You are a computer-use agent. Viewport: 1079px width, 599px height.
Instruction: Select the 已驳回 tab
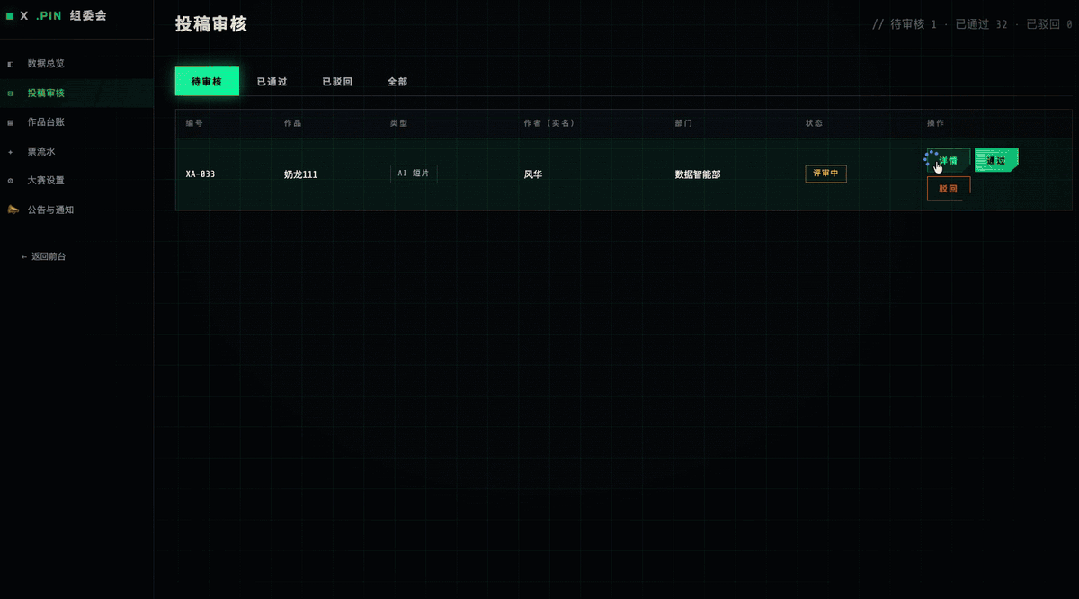337,81
